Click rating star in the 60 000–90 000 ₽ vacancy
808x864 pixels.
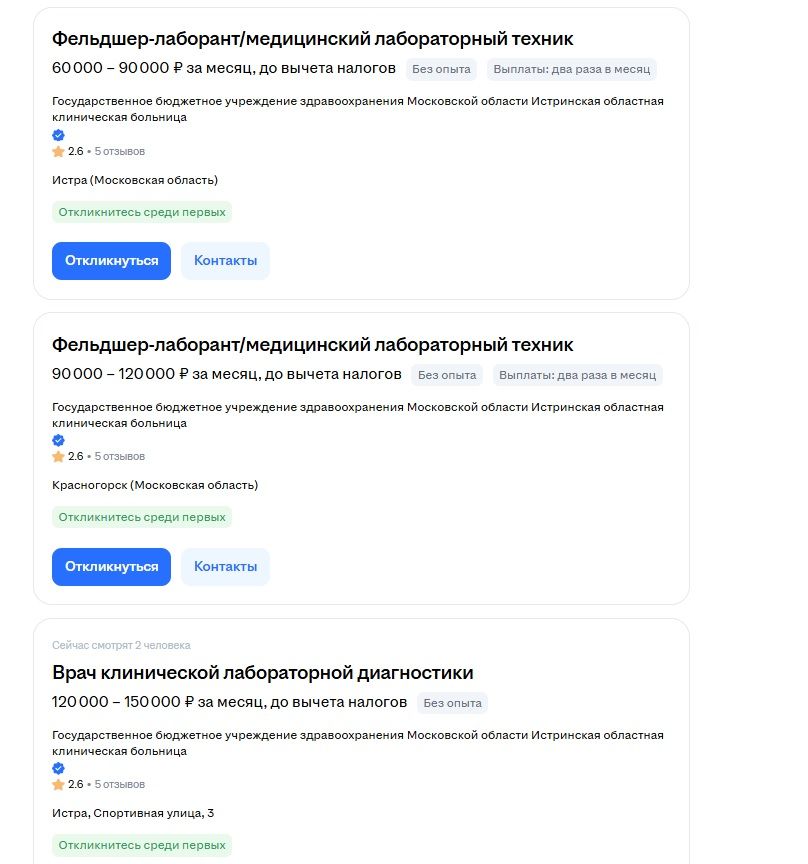click(58, 152)
